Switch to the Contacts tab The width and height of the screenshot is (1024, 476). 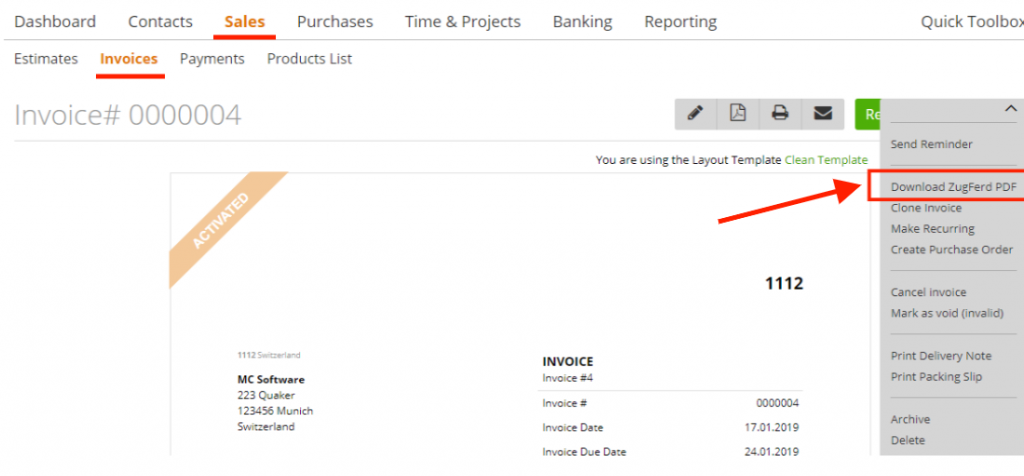tap(160, 21)
